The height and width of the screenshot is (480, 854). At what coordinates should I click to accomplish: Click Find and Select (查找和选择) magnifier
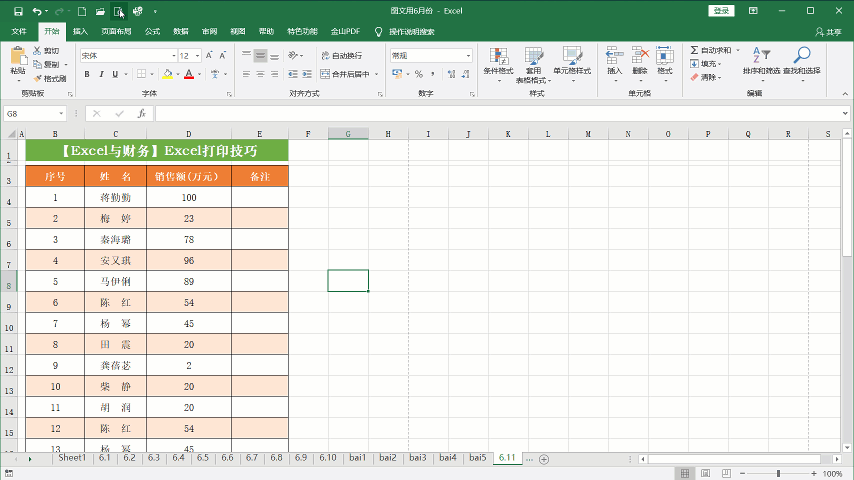tap(801, 60)
